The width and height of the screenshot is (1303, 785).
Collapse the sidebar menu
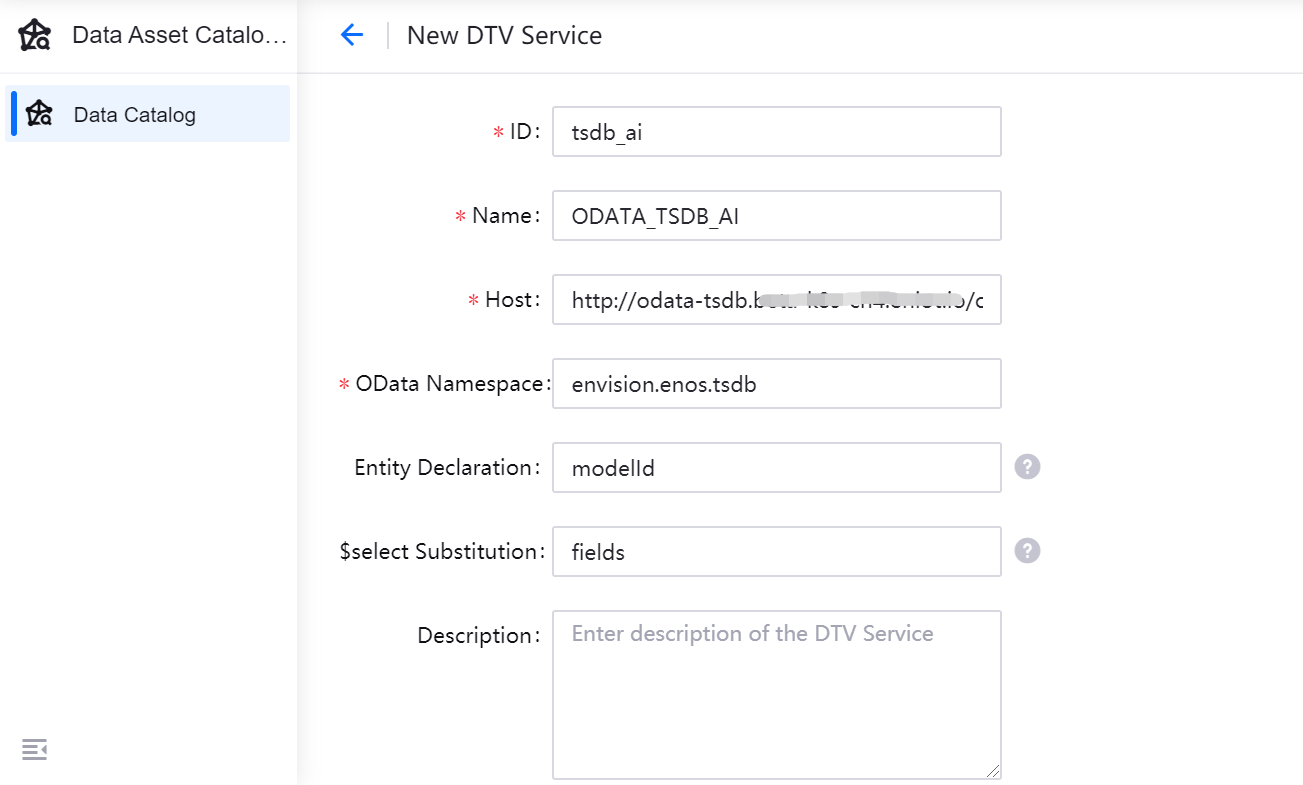click(x=35, y=749)
